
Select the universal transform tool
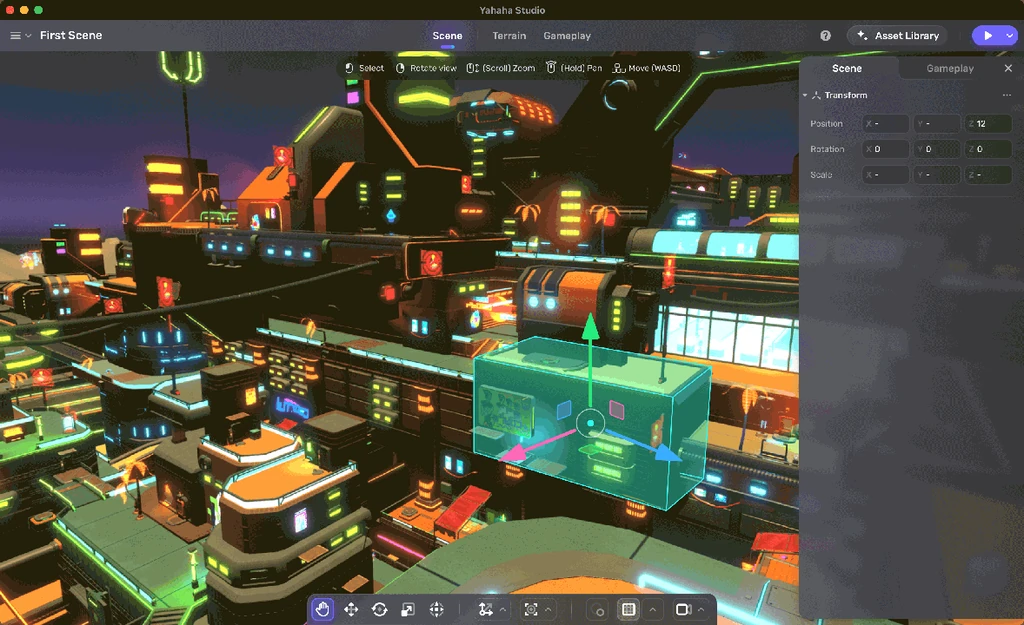coord(436,609)
